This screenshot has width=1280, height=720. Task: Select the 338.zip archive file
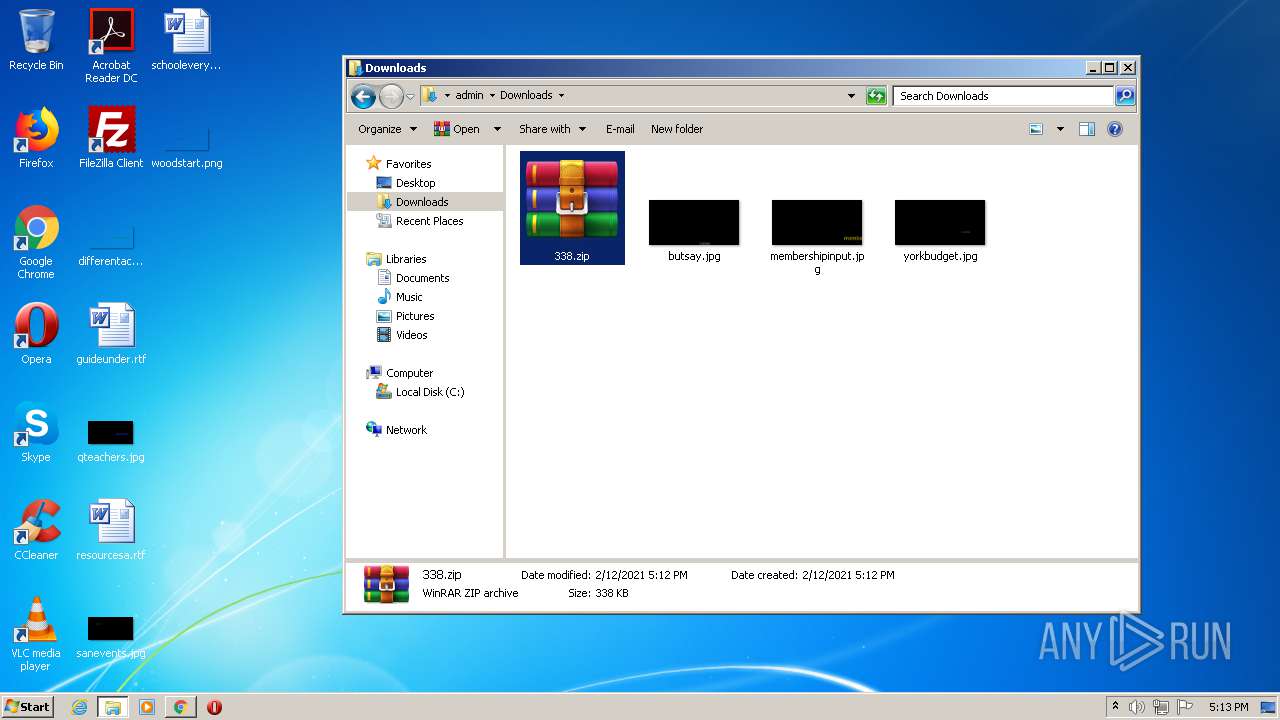pyautogui.click(x=572, y=208)
